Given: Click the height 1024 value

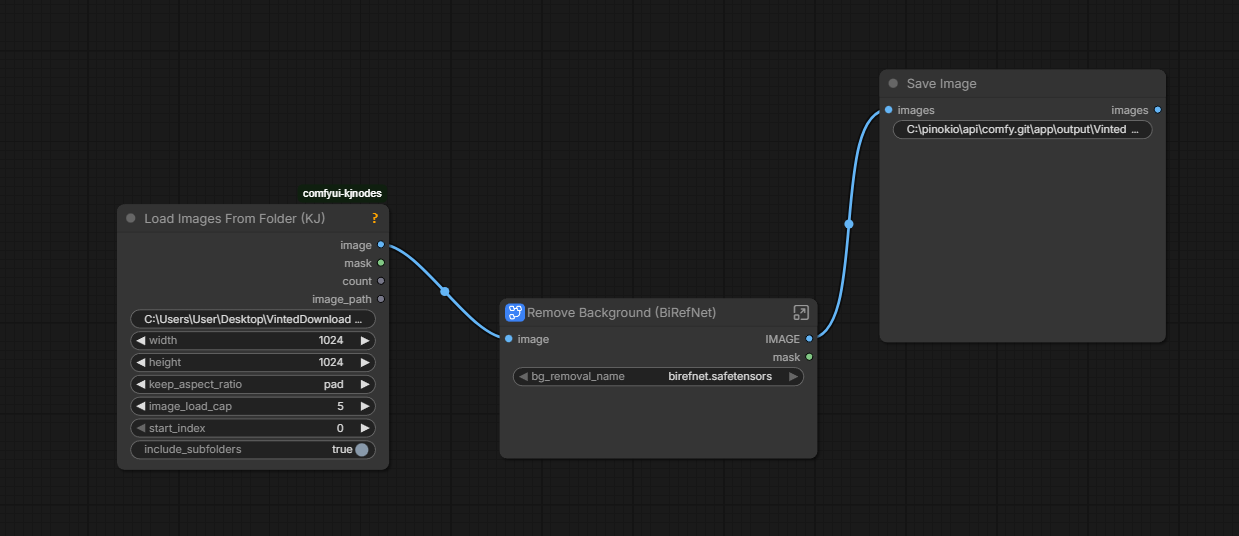Looking at the screenshot, I should click(331, 362).
